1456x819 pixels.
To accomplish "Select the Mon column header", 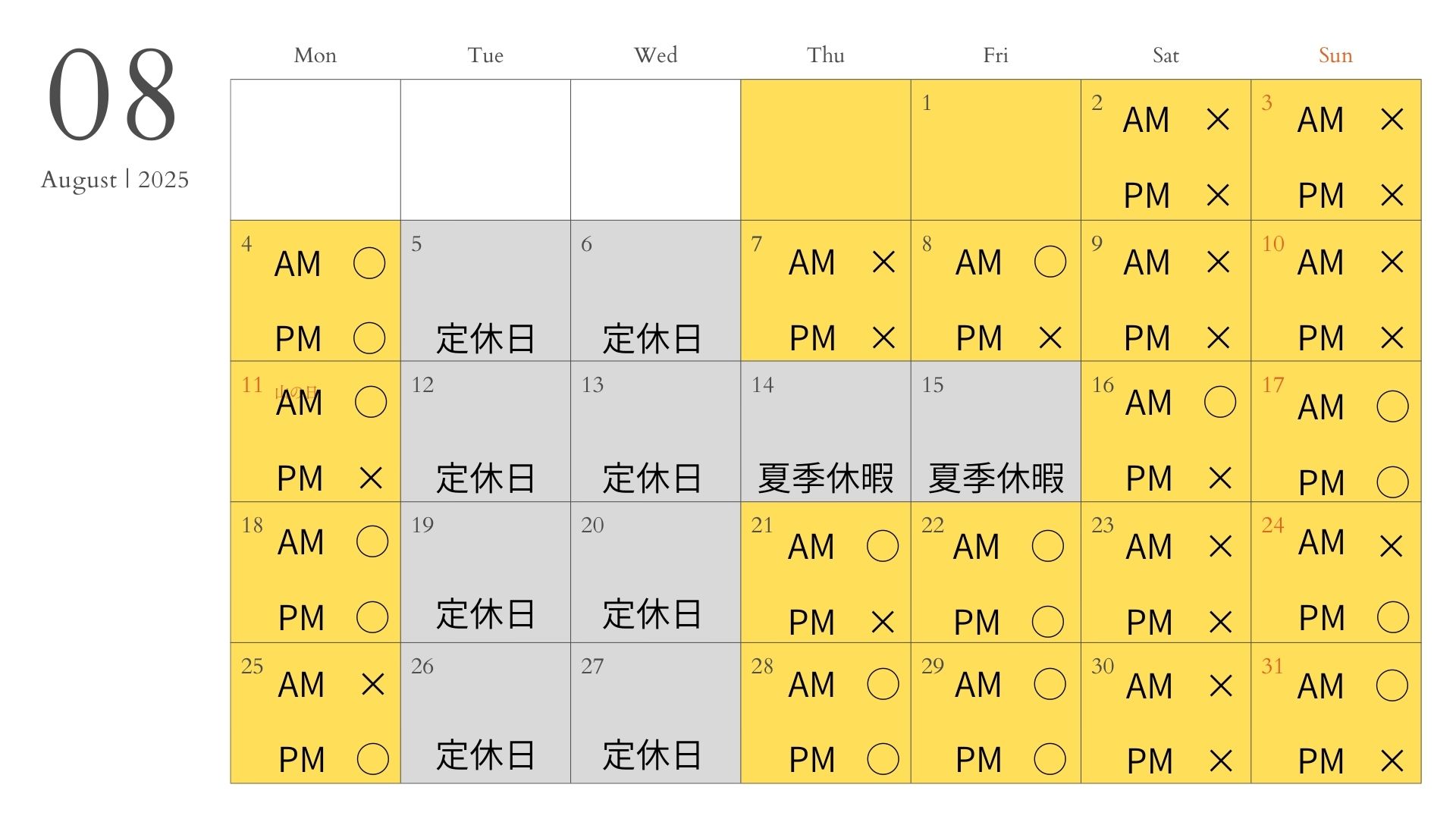I will 315,55.
